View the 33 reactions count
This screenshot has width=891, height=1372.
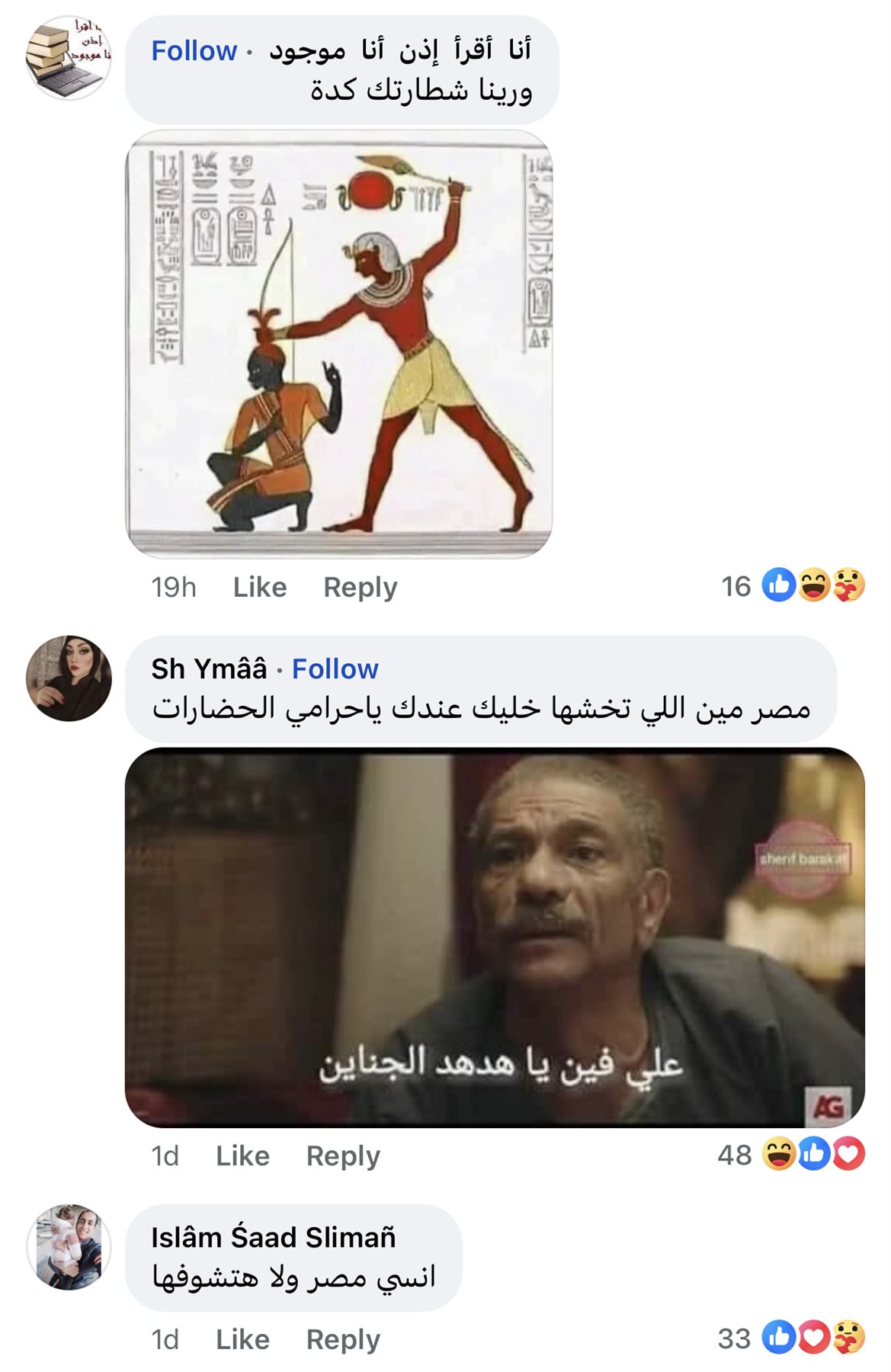(x=734, y=1338)
